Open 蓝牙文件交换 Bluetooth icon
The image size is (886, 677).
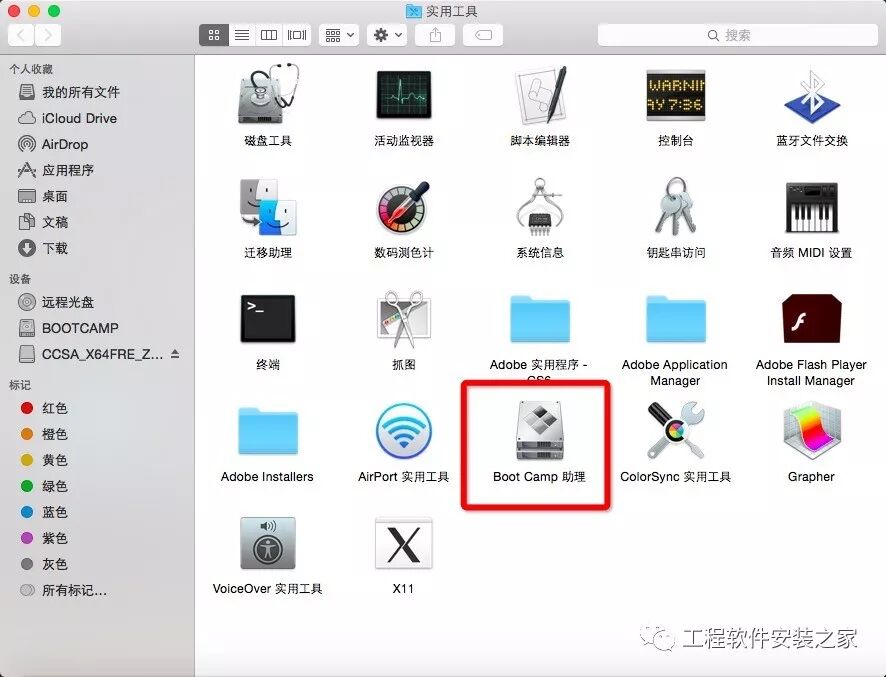(x=812, y=96)
